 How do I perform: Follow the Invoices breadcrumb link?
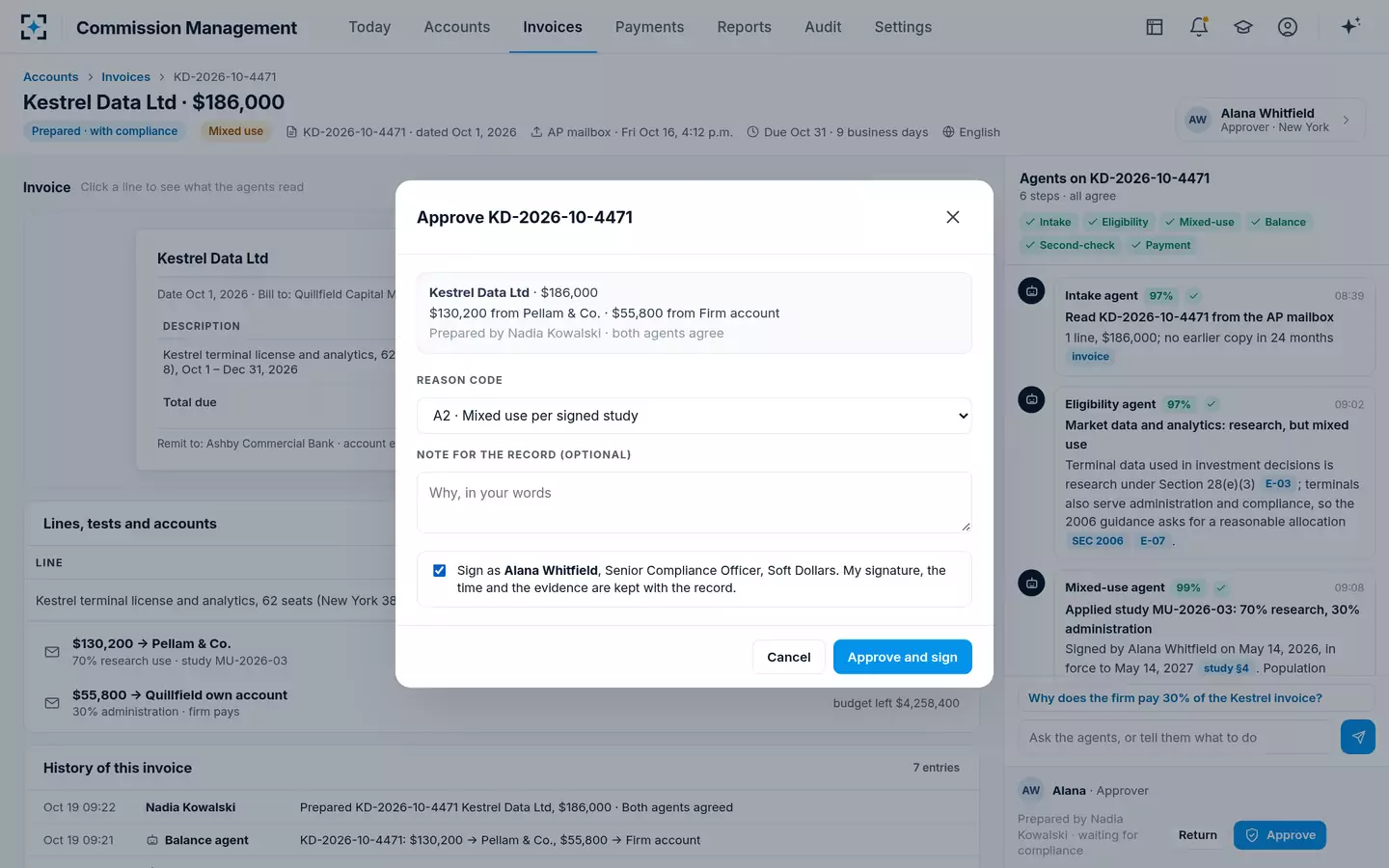point(125,77)
